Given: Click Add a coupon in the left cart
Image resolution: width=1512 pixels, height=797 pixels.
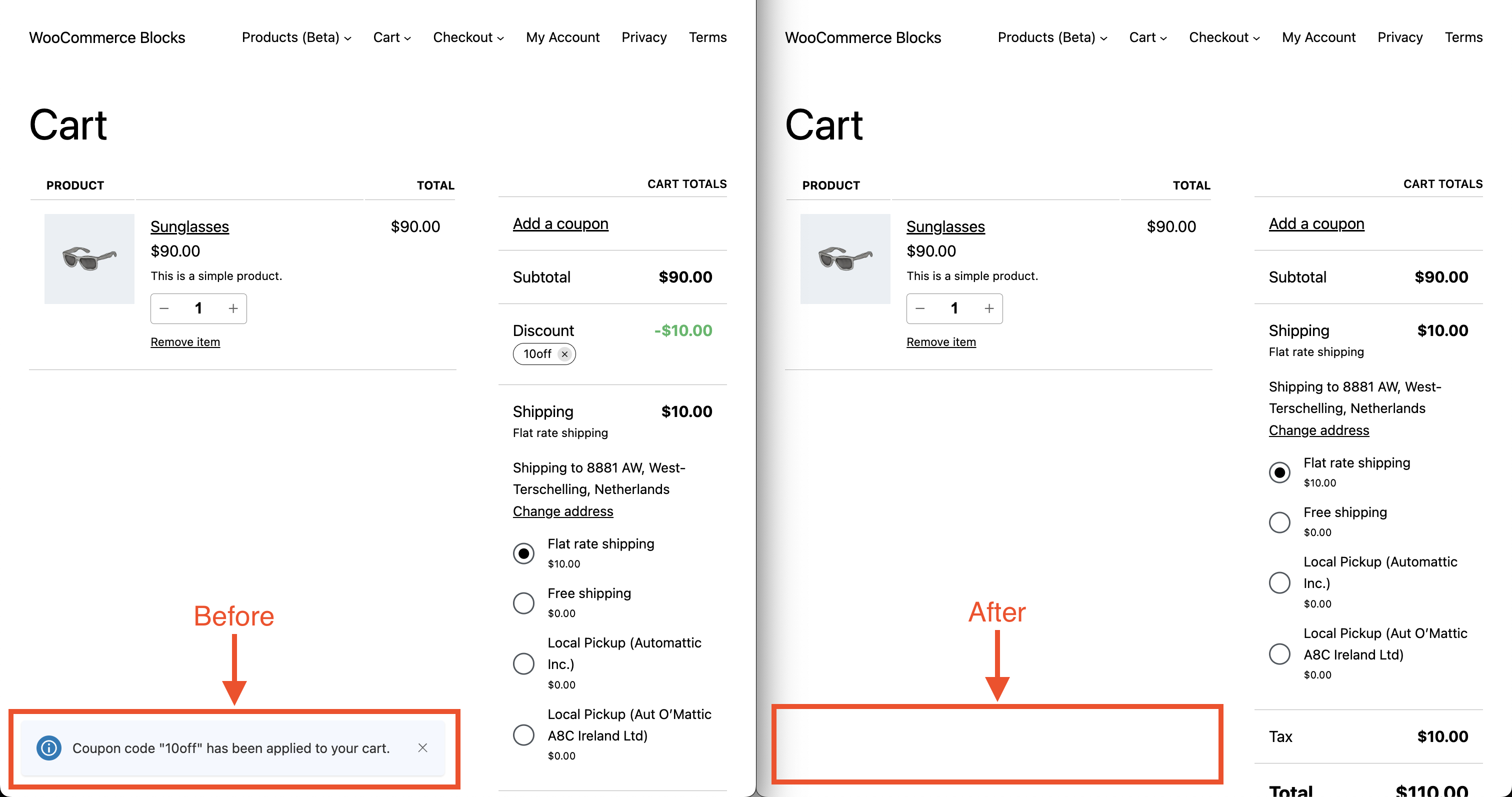Looking at the screenshot, I should [x=560, y=223].
